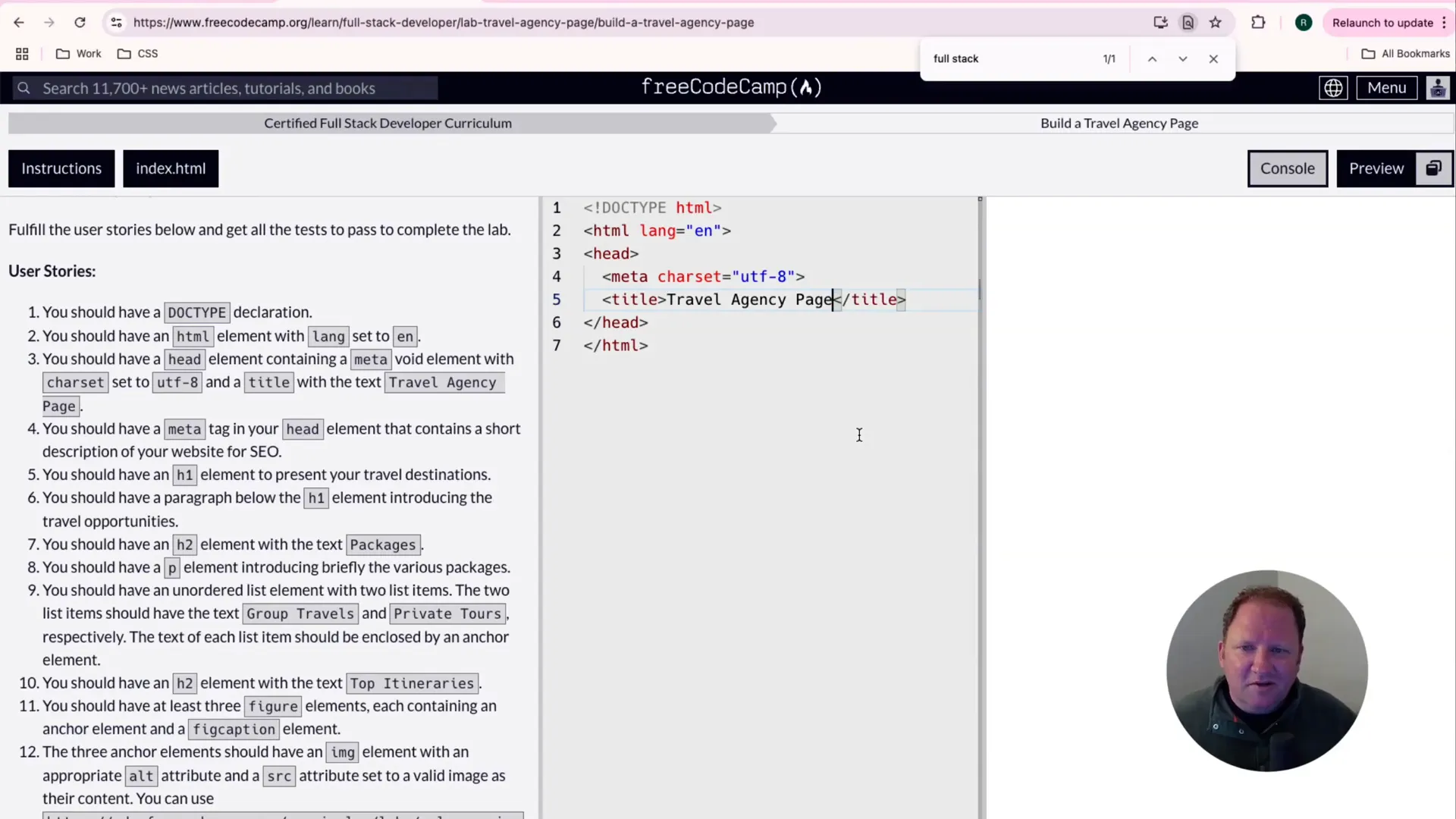Open the language globe selector
The image size is (1456, 819).
point(1333,88)
